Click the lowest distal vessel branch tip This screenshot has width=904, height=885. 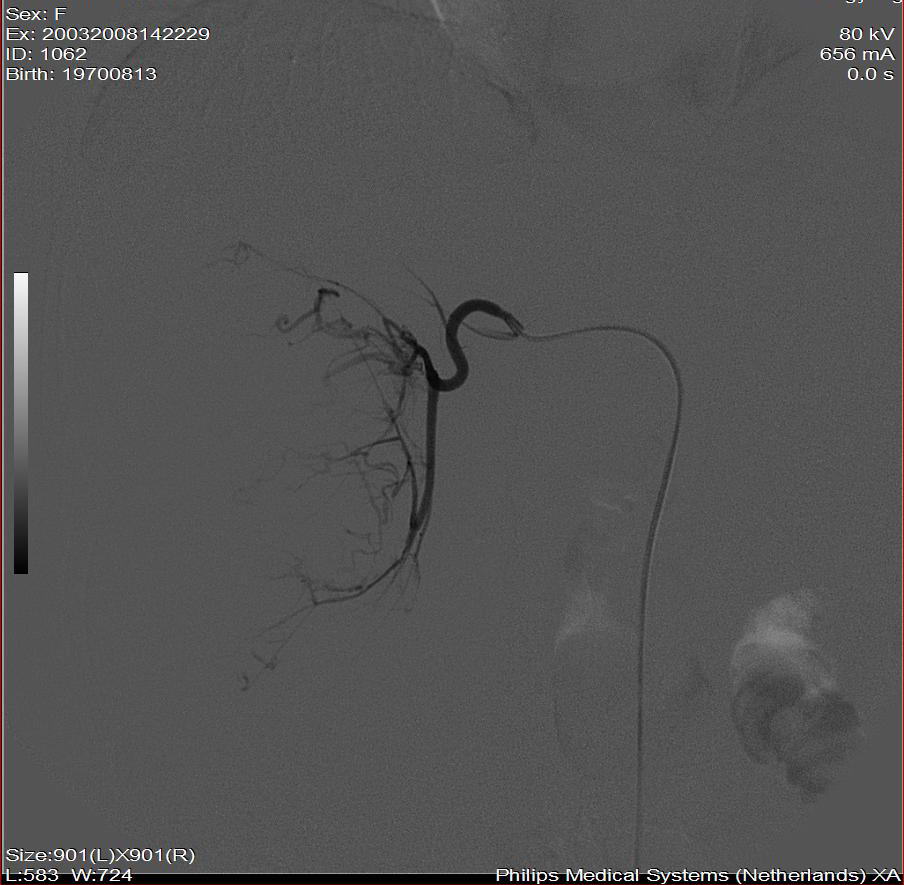[243, 682]
